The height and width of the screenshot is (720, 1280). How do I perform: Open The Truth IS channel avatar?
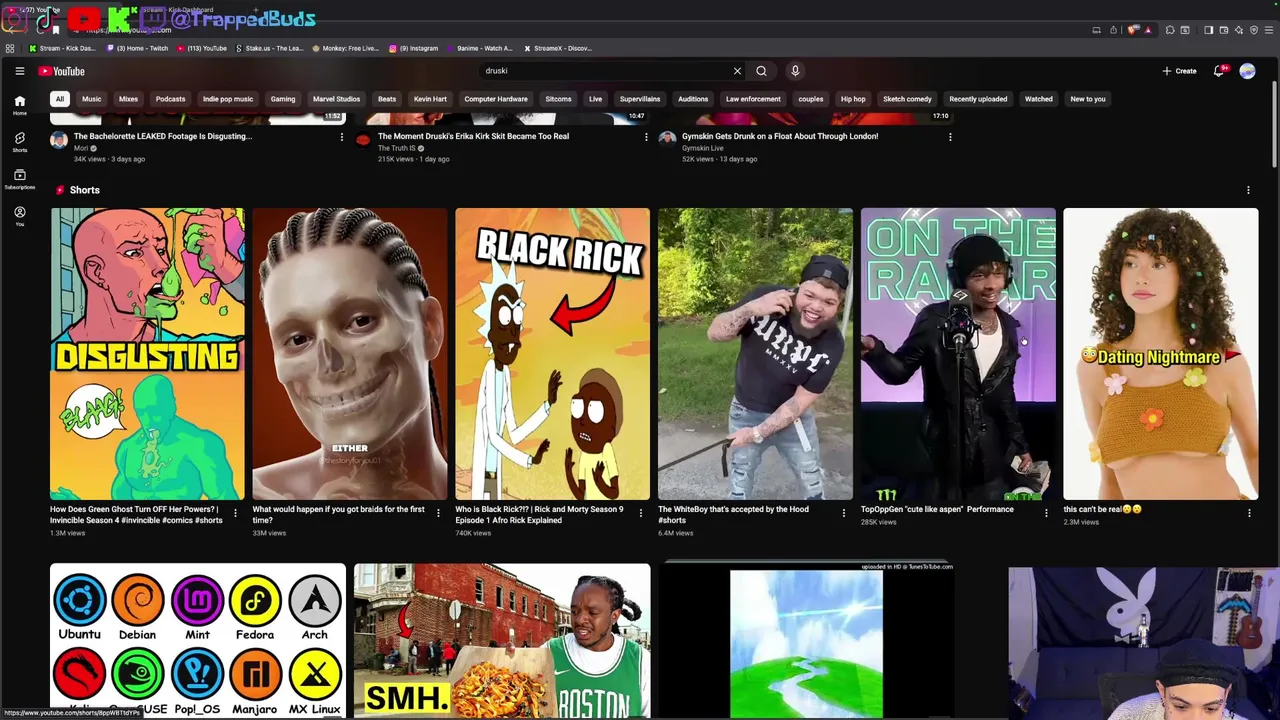pyautogui.click(x=363, y=140)
